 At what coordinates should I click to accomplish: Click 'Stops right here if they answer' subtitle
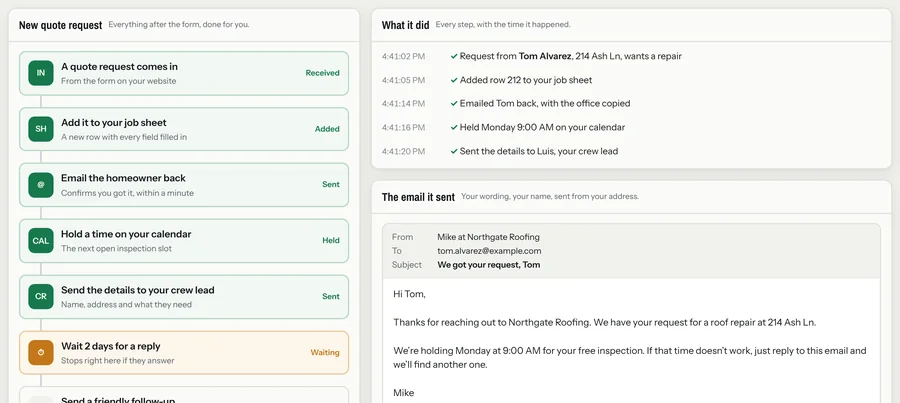click(x=118, y=361)
